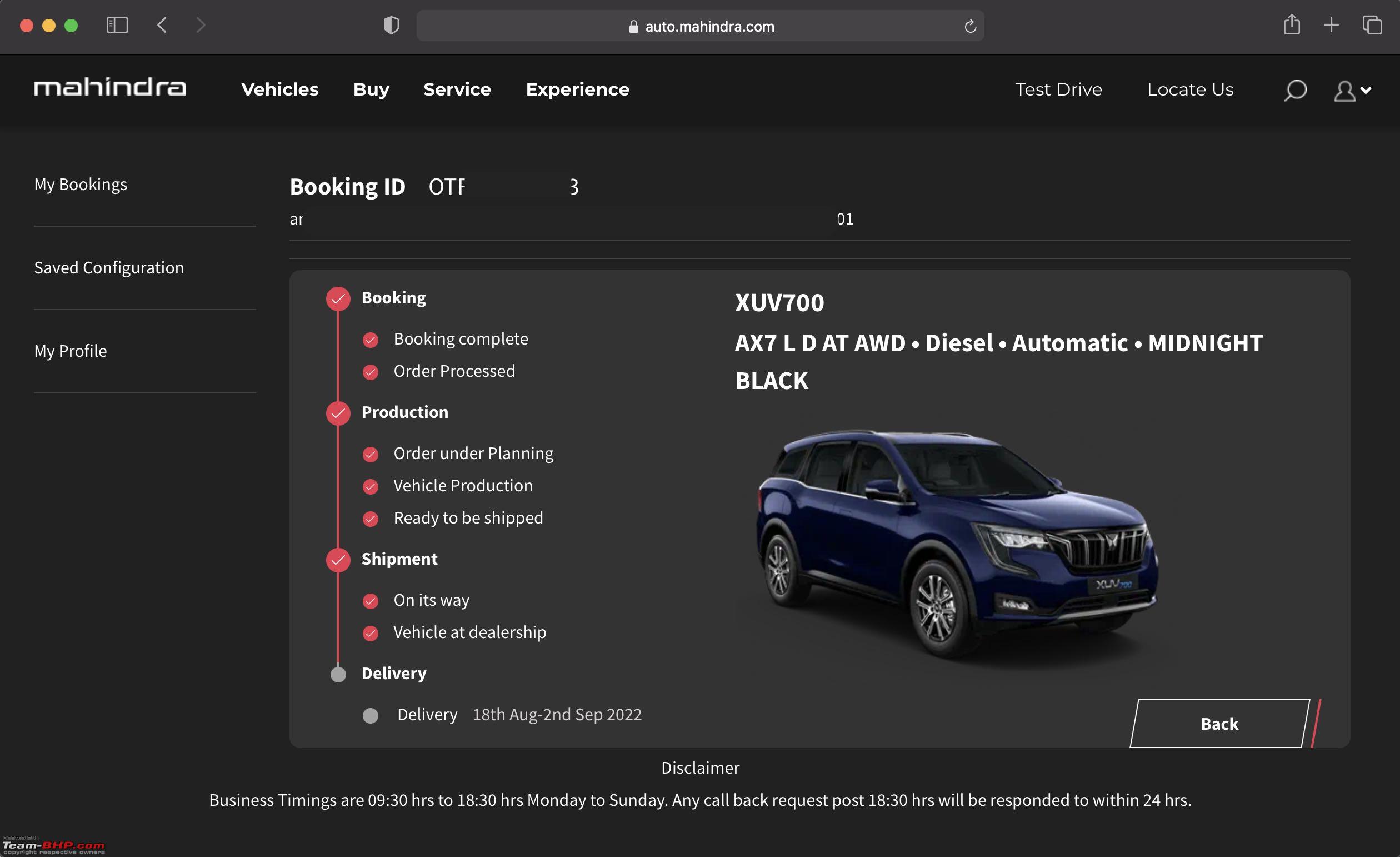Click the XUV700 car image

coord(957,549)
